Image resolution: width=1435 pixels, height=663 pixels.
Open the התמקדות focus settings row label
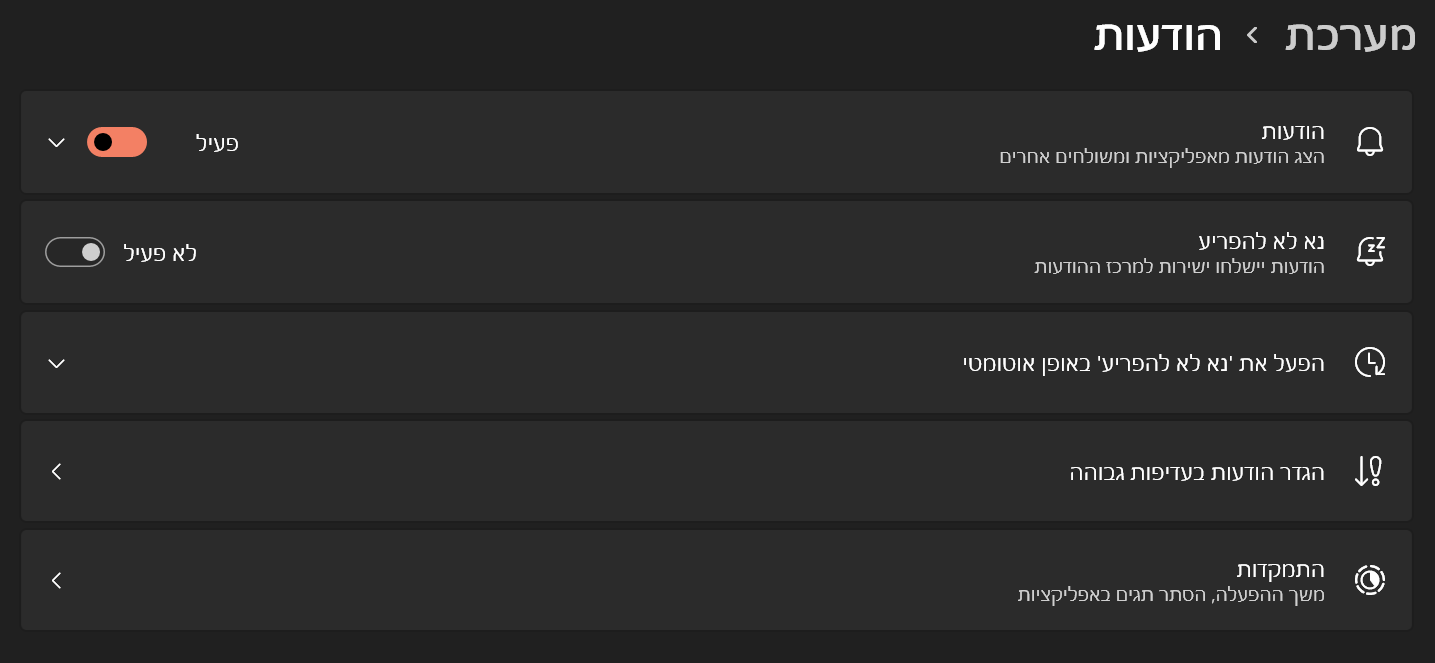pyautogui.click(x=1280, y=569)
